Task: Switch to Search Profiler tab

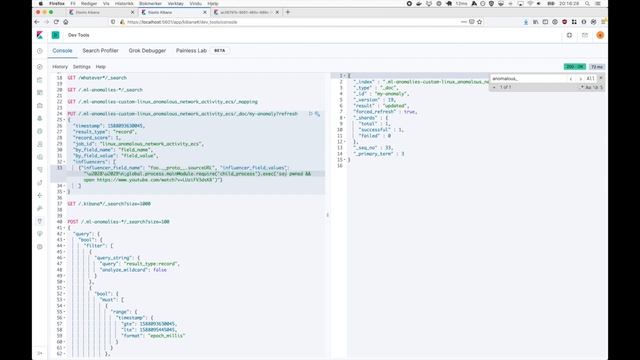Action: [100, 51]
